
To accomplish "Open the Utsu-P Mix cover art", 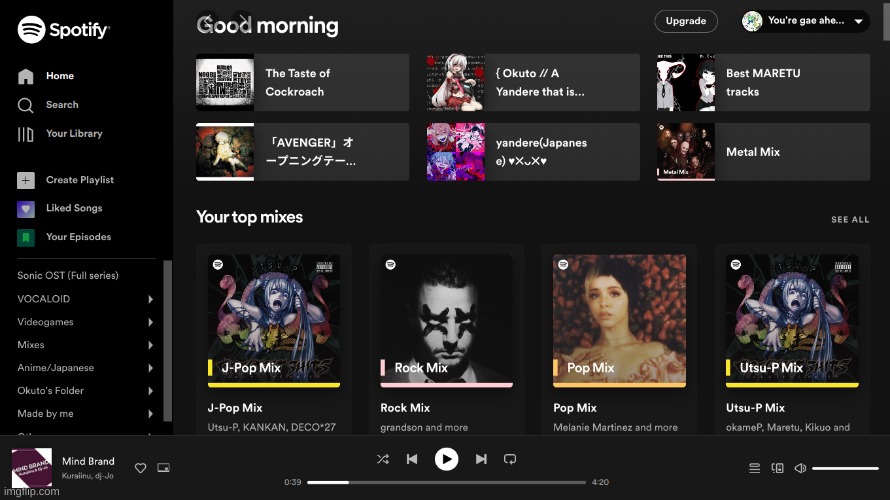I will coord(792,321).
